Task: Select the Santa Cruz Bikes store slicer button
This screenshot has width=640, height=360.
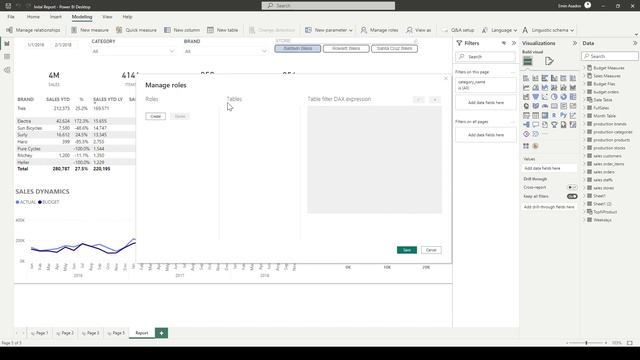Action: click(394, 49)
